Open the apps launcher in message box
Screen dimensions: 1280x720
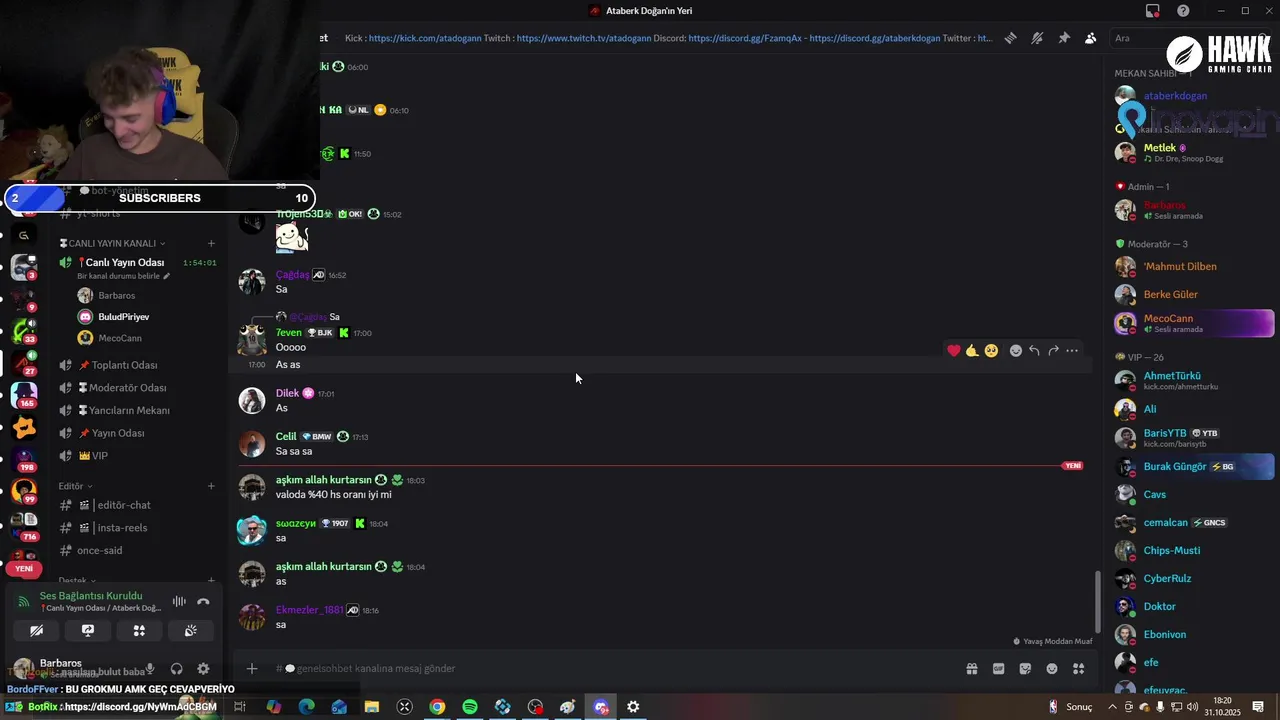click(1079, 669)
